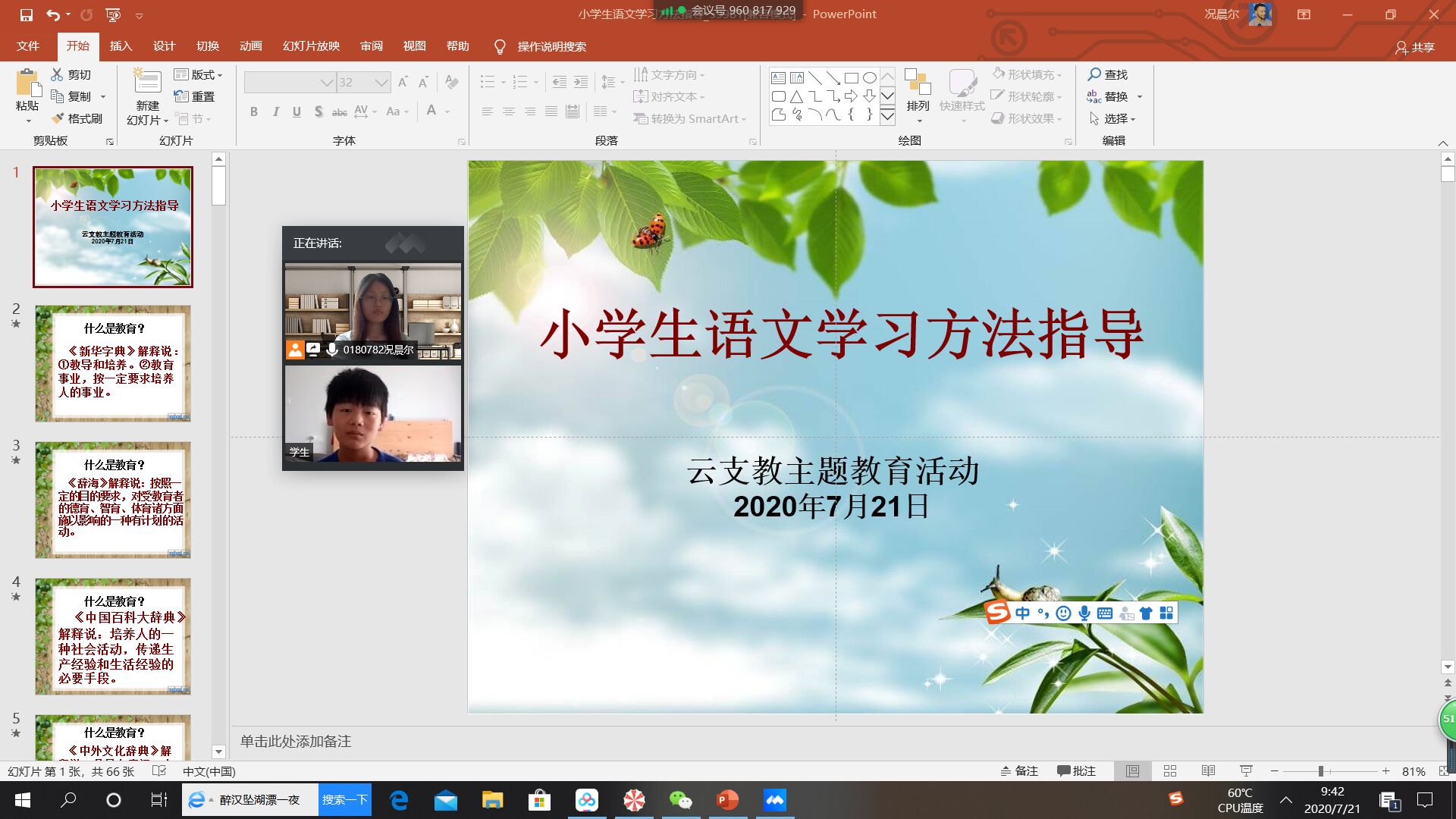Screen dimensions: 1456x819
Task: Switch to the 设计 Design tab
Action: [164, 46]
